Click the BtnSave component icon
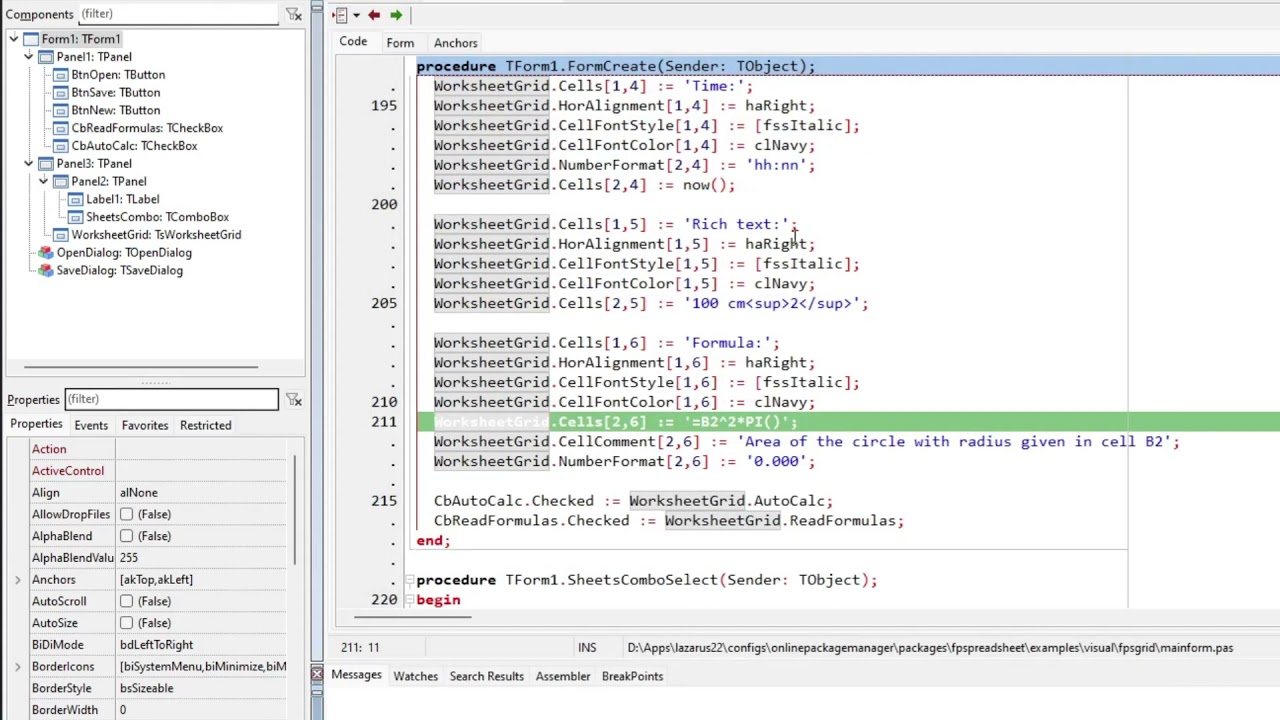This screenshot has width=1280, height=720. (61, 93)
